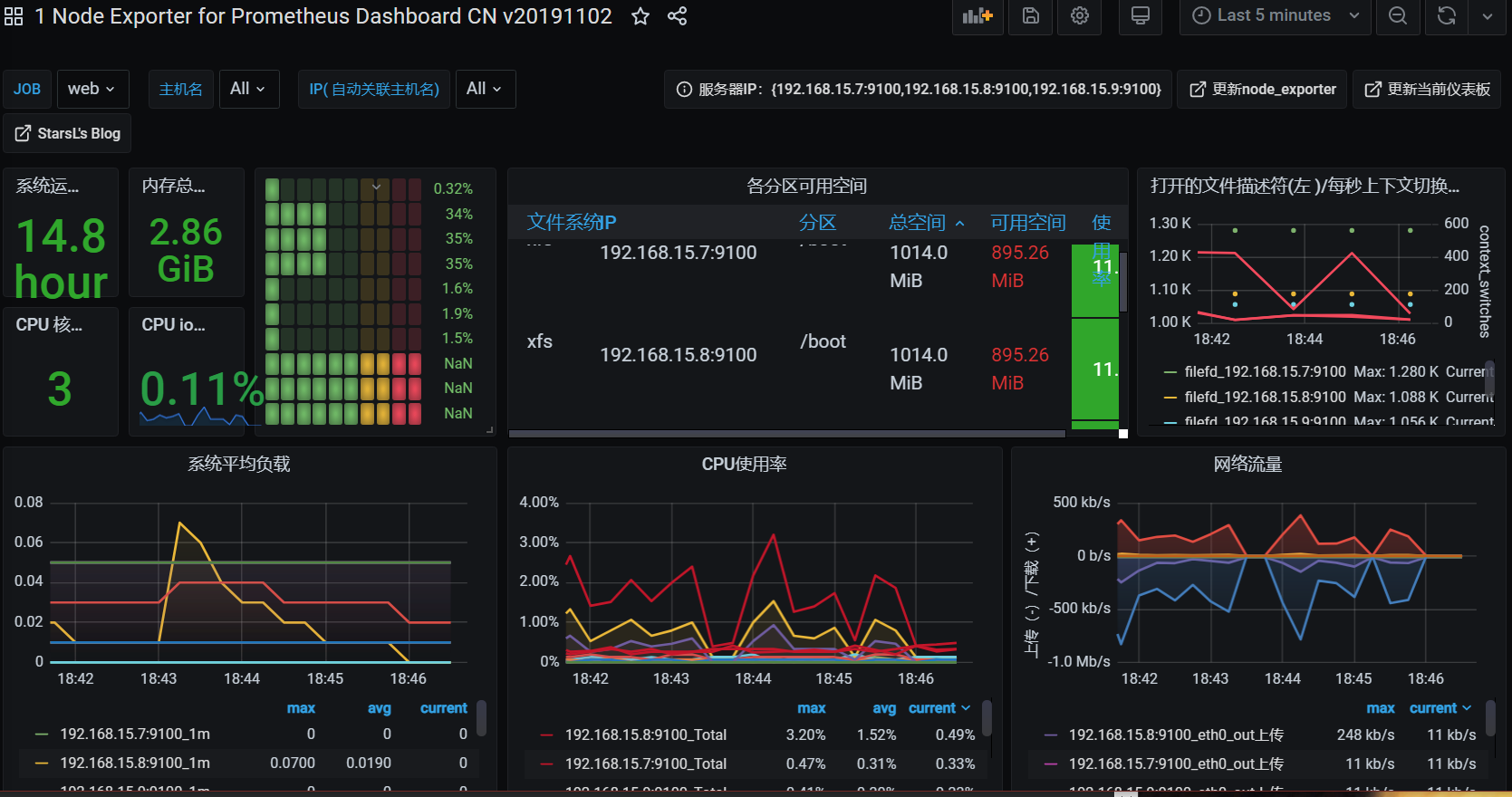Open the 网络流量 panel title menu
This screenshot has width=1512, height=797.
[1247, 464]
